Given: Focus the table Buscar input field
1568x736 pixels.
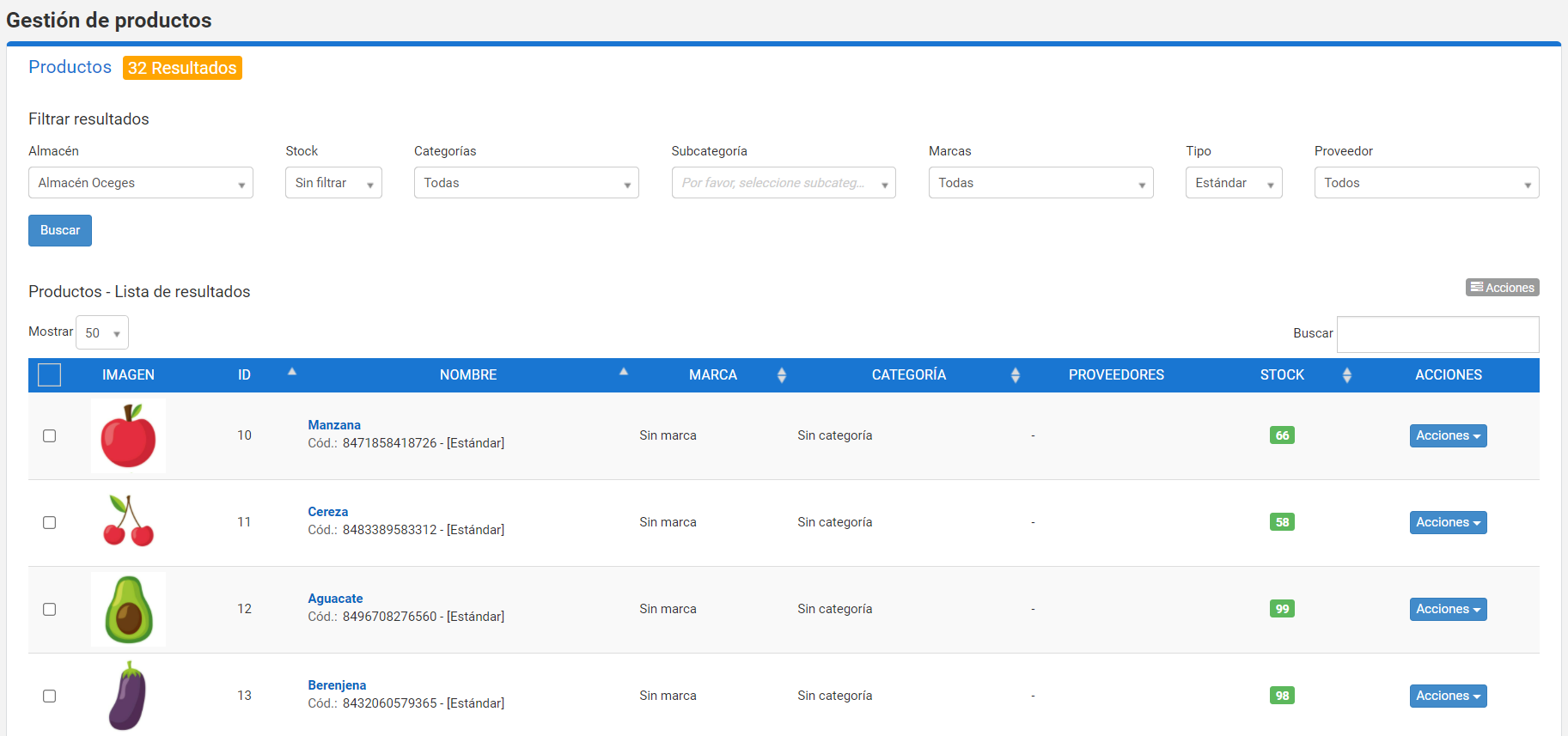Looking at the screenshot, I should 1437,334.
